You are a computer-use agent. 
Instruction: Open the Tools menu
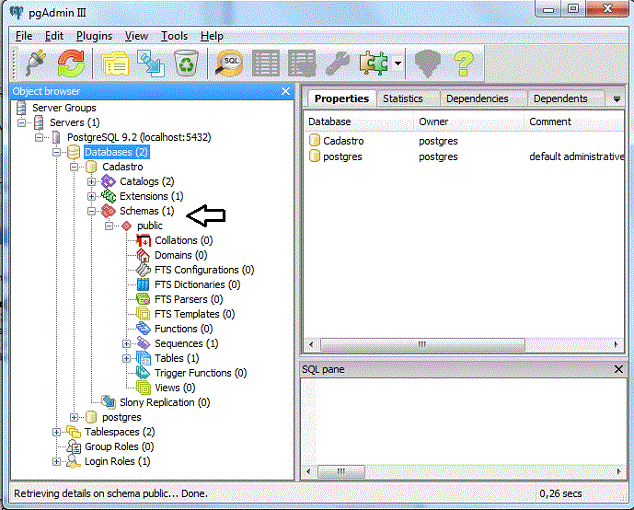(x=174, y=36)
